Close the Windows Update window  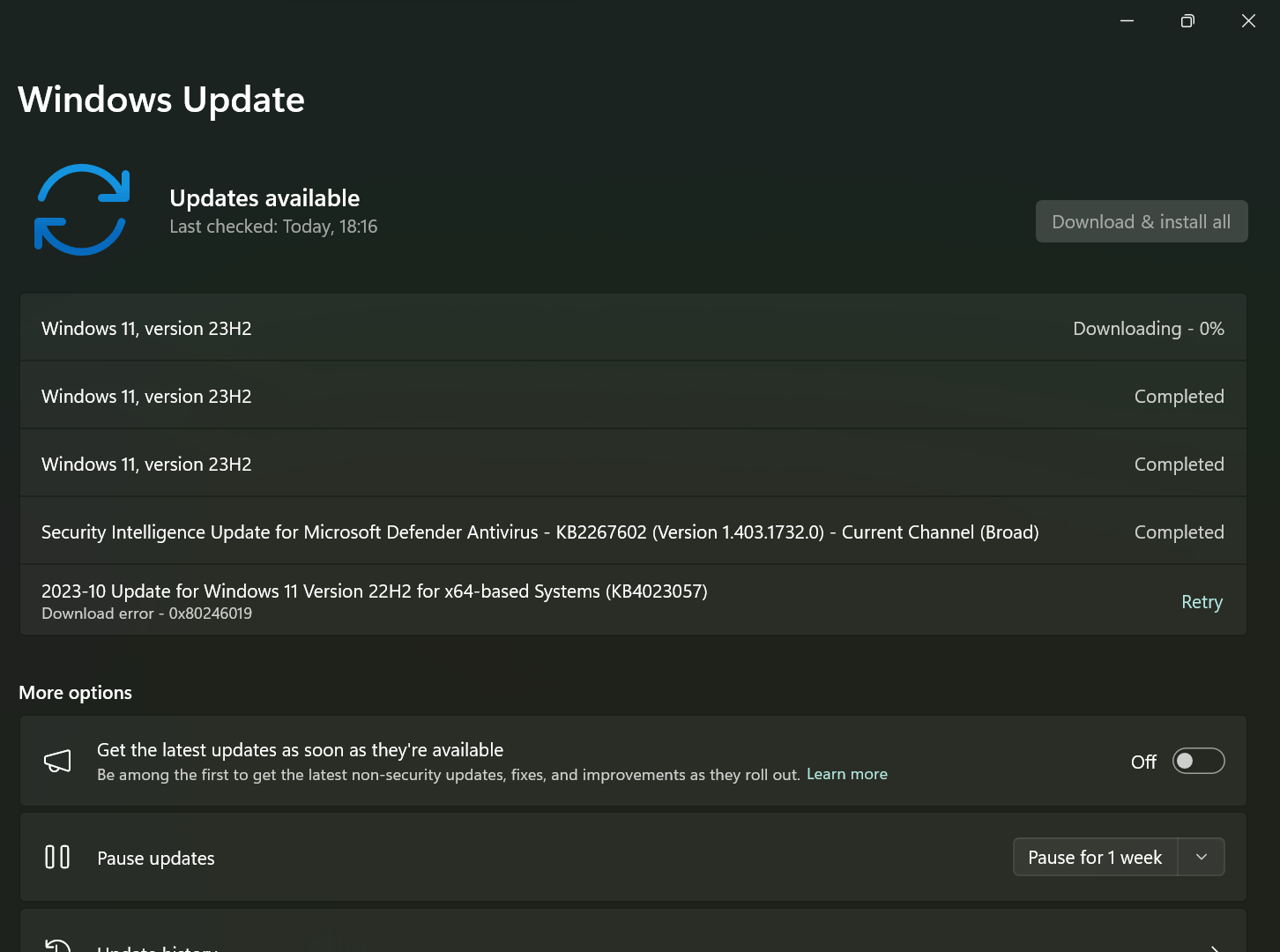click(1248, 20)
